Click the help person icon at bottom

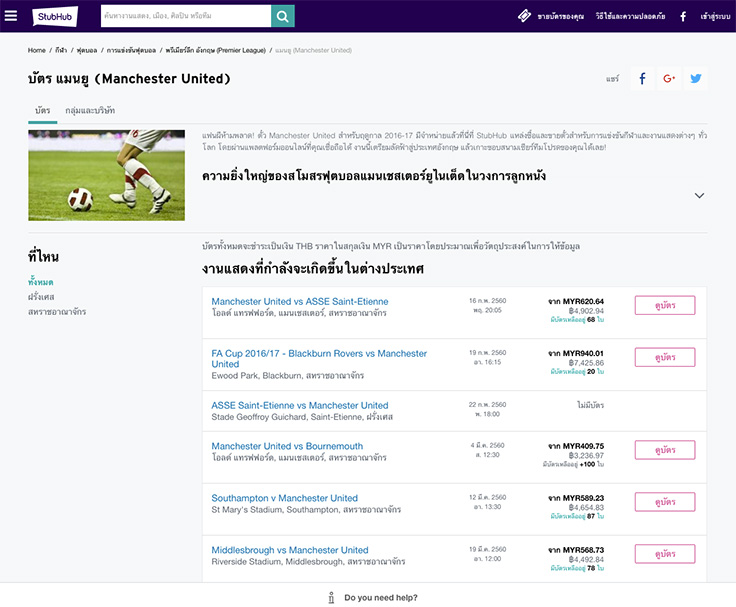click(x=331, y=598)
